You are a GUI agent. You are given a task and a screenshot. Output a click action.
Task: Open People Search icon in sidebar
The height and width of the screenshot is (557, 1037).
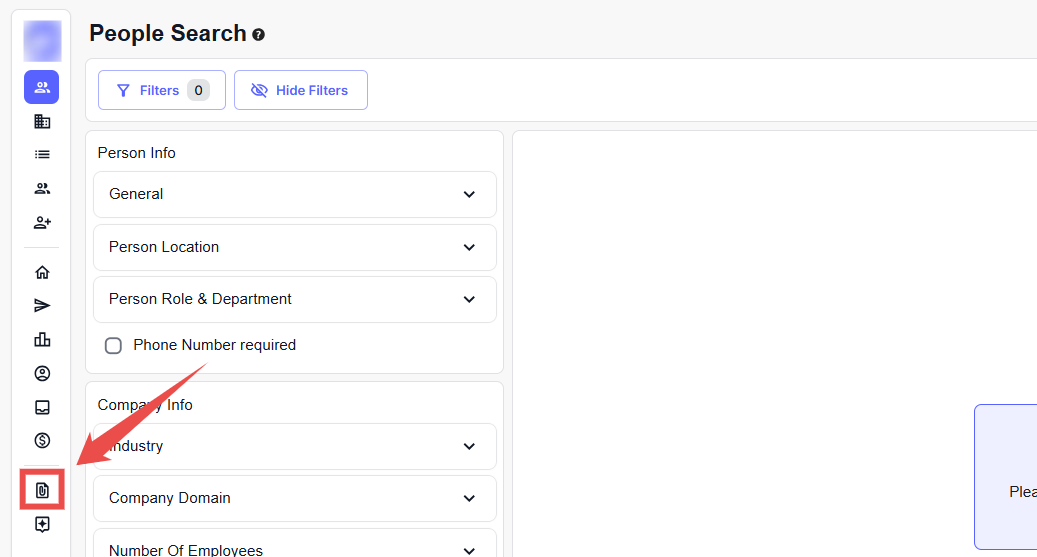tap(42, 87)
